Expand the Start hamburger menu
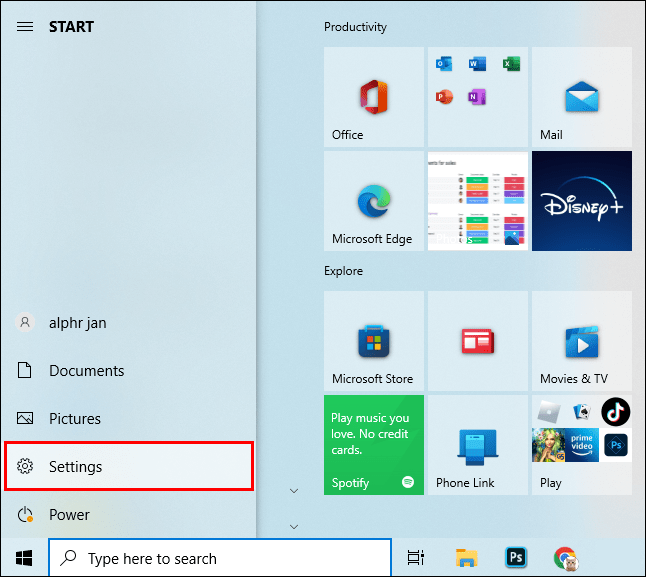This screenshot has width=646, height=577. click(x=25, y=27)
